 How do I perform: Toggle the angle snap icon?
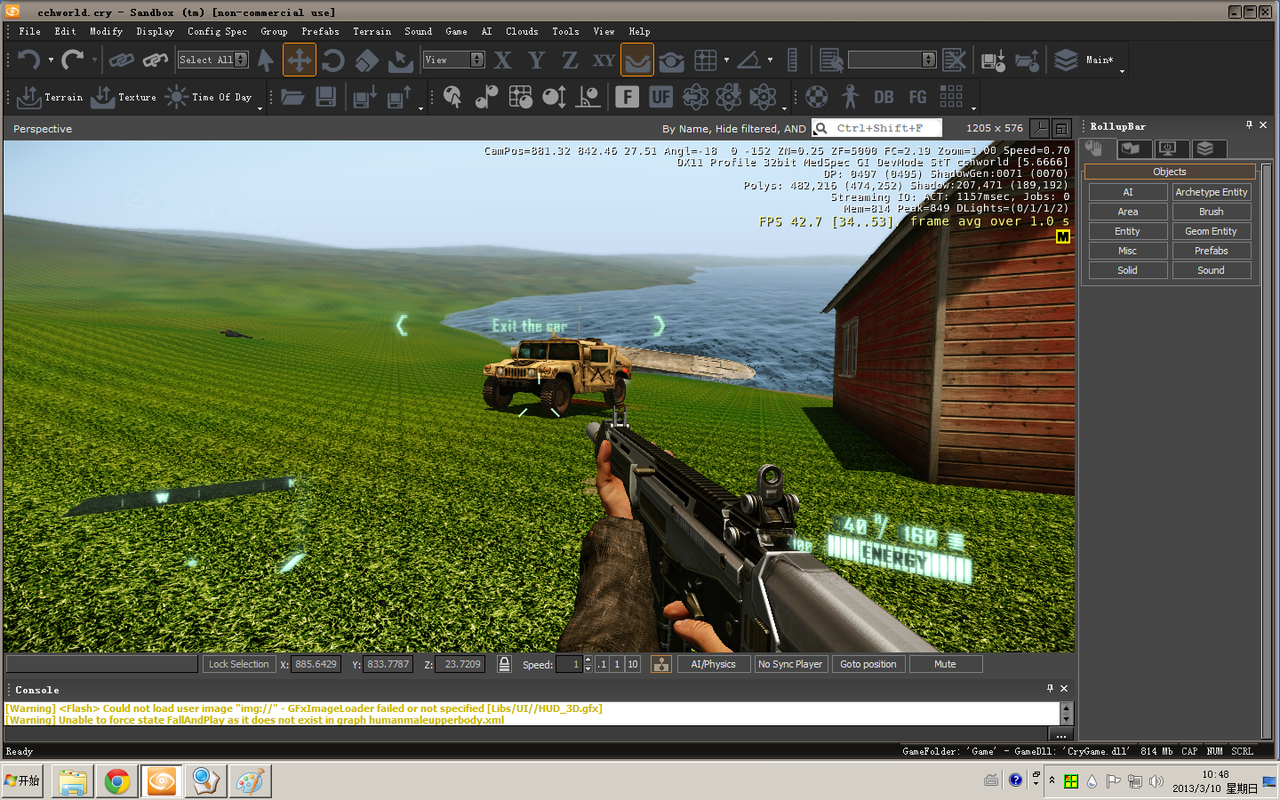[749, 60]
